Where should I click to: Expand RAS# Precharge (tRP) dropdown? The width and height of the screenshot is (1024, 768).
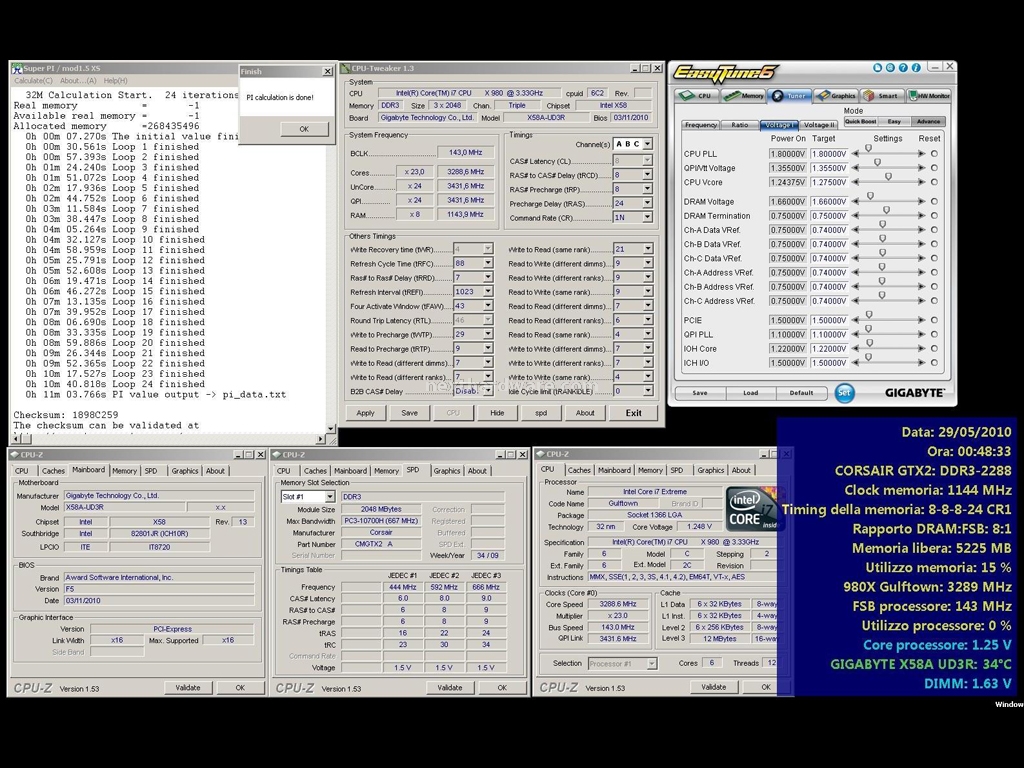647,189
